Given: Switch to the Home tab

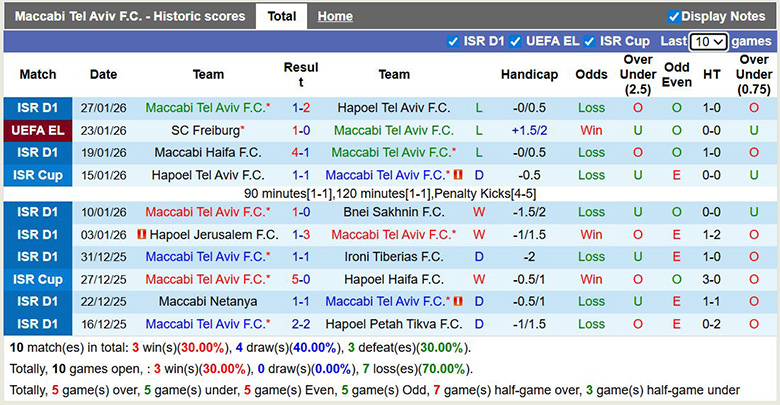Looking at the screenshot, I should click(335, 16).
